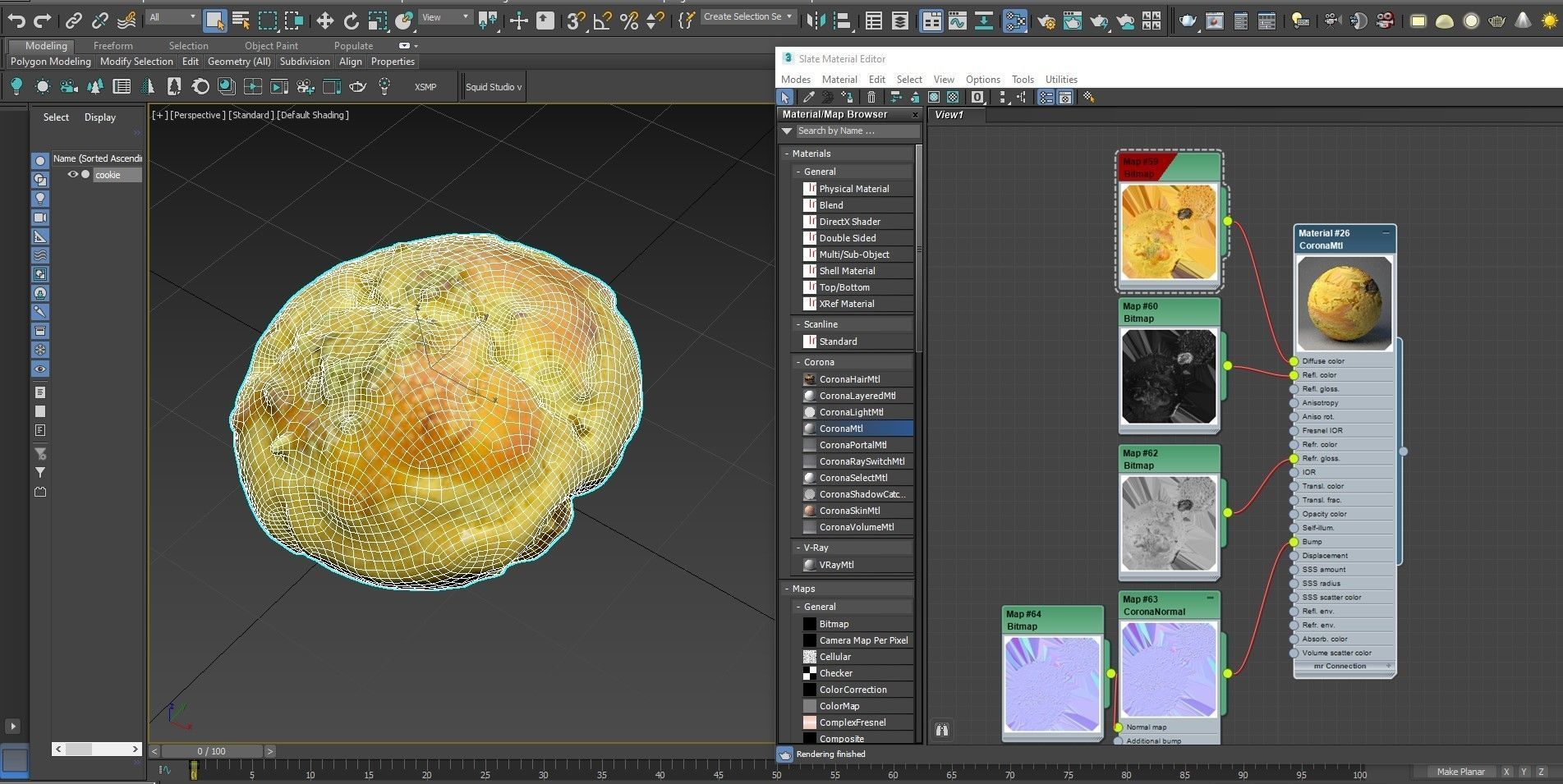The width and height of the screenshot is (1563, 784).
Task: Open the Modes menu in Slate editor
Action: (x=795, y=80)
